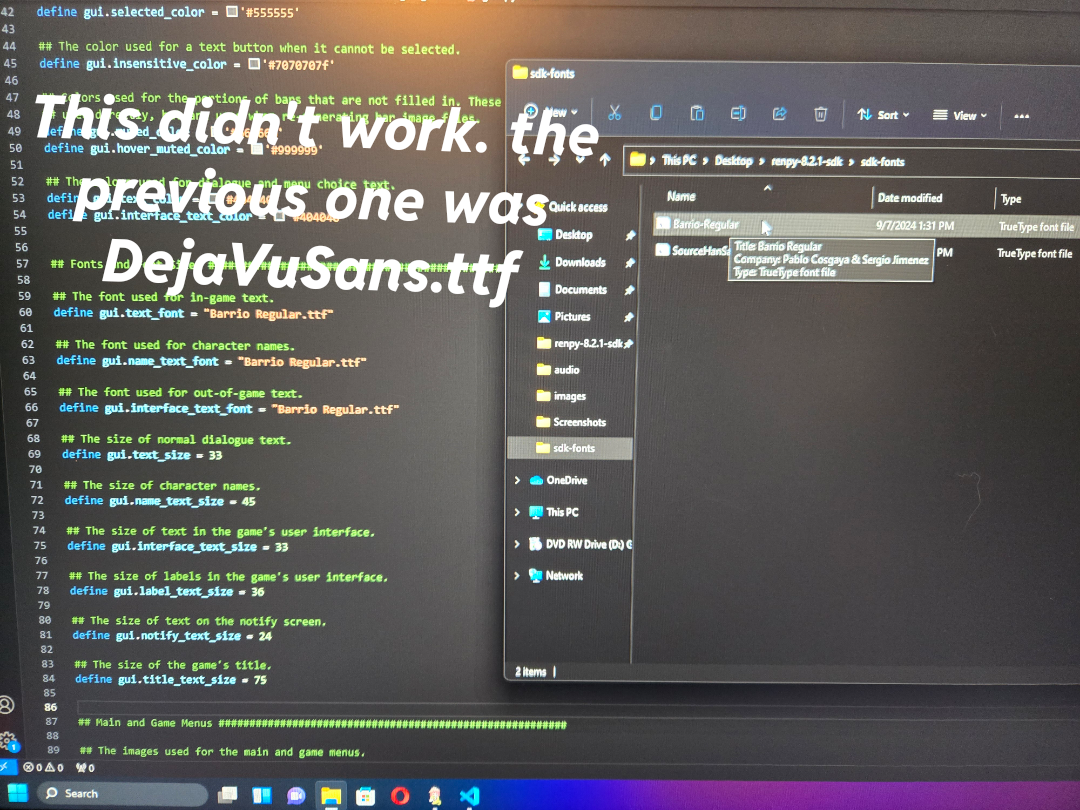Image resolution: width=1080 pixels, height=810 pixels.
Task: Click the Cut scissors icon in File Explorer
Action: pos(614,113)
